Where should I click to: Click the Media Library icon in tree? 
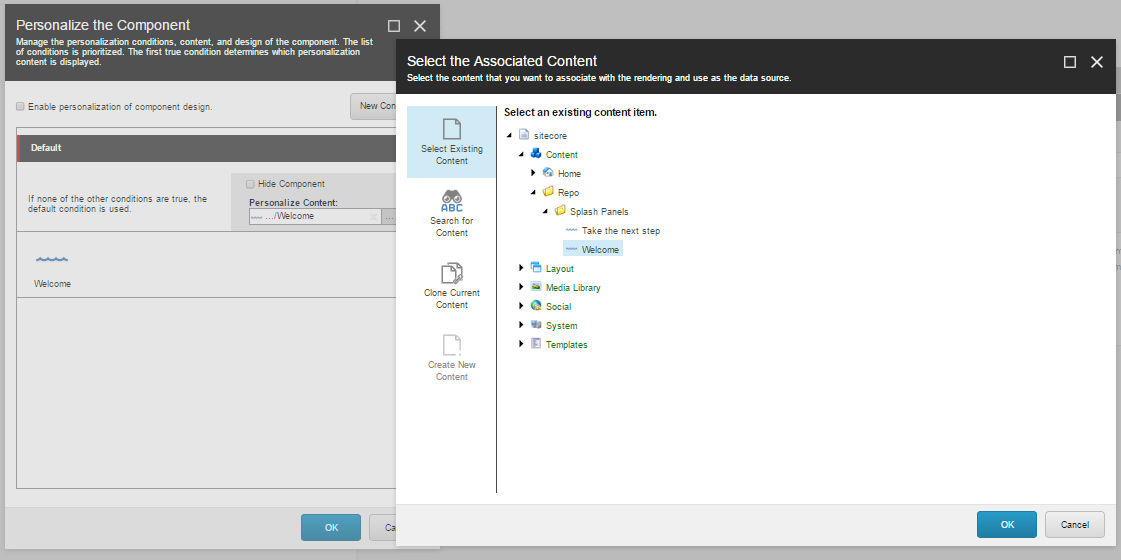tap(536, 287)
